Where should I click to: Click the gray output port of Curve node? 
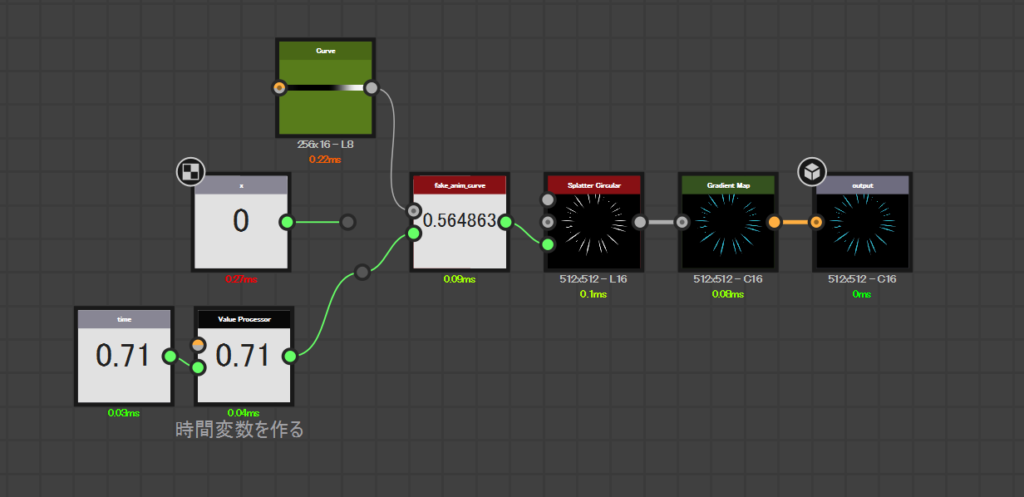tap(371, 88)
